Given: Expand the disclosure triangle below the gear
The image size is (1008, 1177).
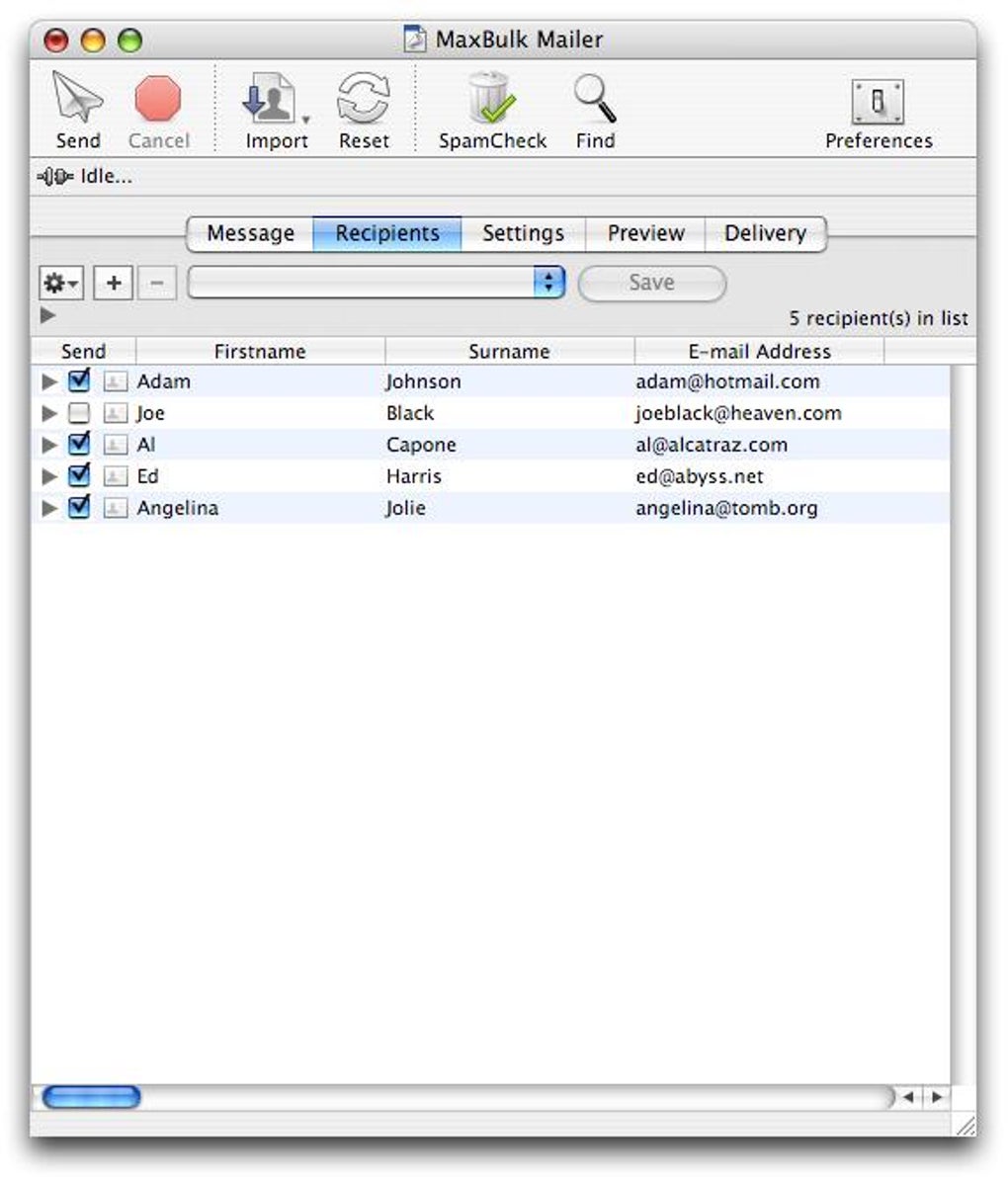Looking at the screenshot, I should (48, 315).
